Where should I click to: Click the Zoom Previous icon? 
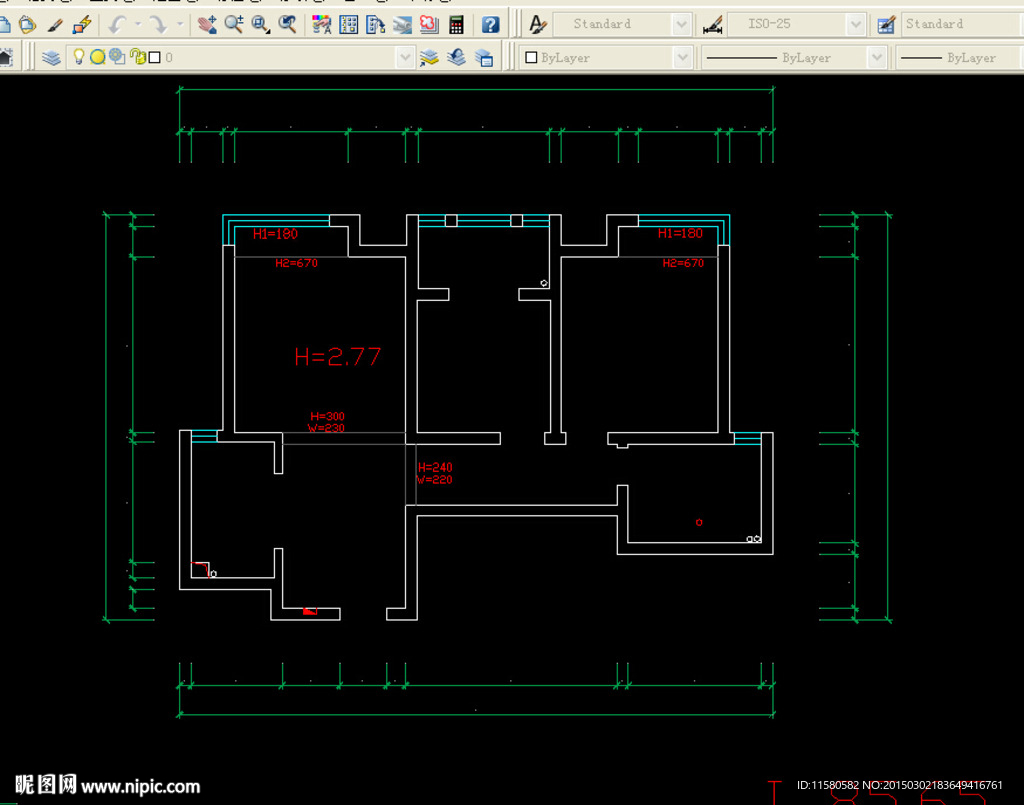click(x=288, y=24)
